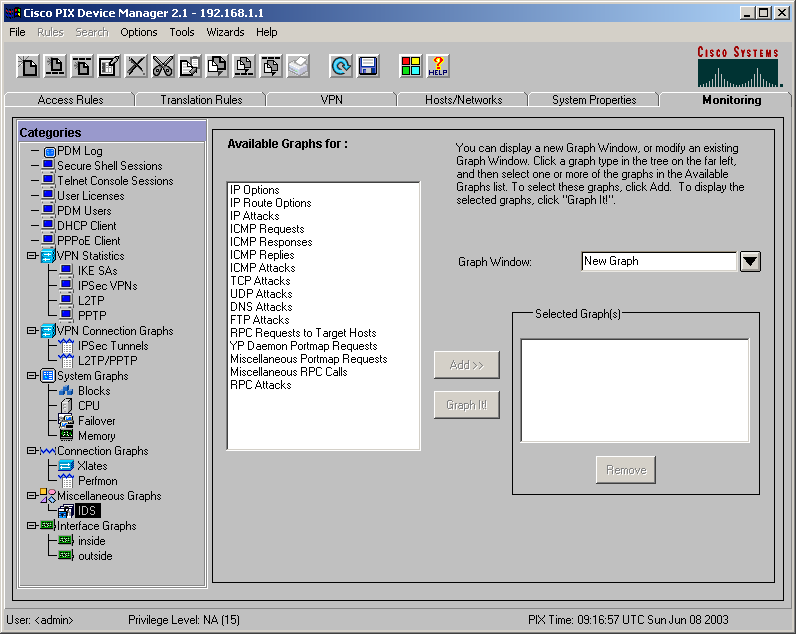Select YP Daemon Portmap Requests entry

tap(304, 346)
